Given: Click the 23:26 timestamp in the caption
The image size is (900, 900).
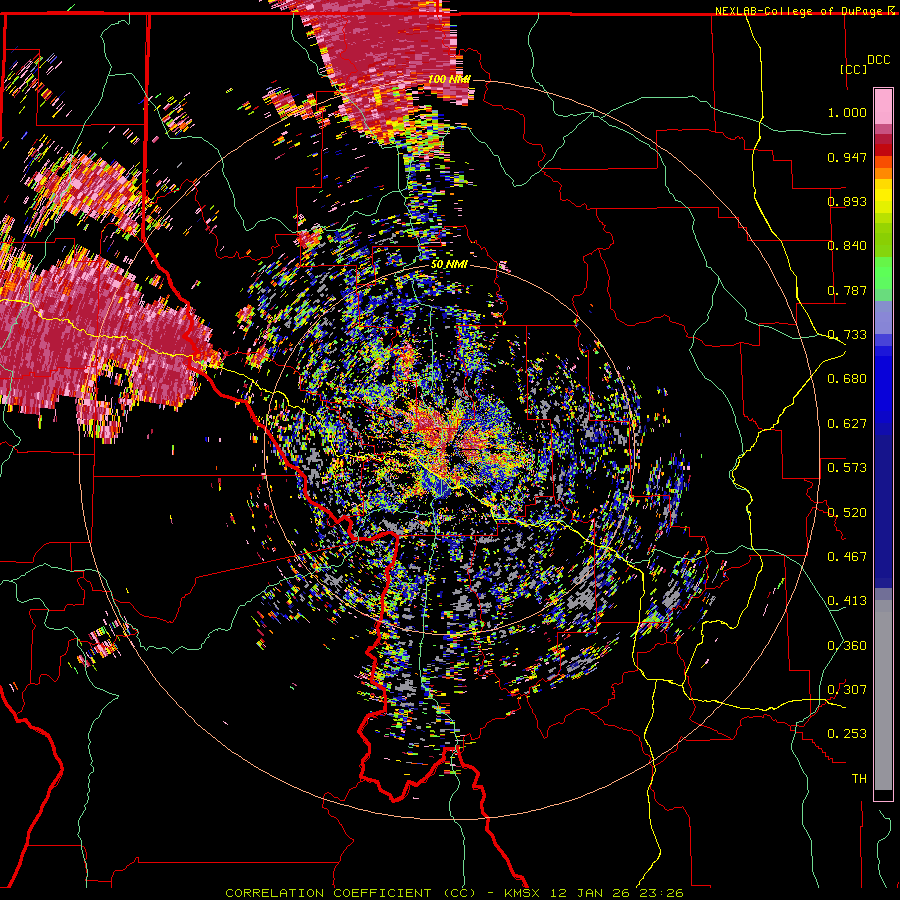Looking at the screenshot, I should (x=664, y=893).
